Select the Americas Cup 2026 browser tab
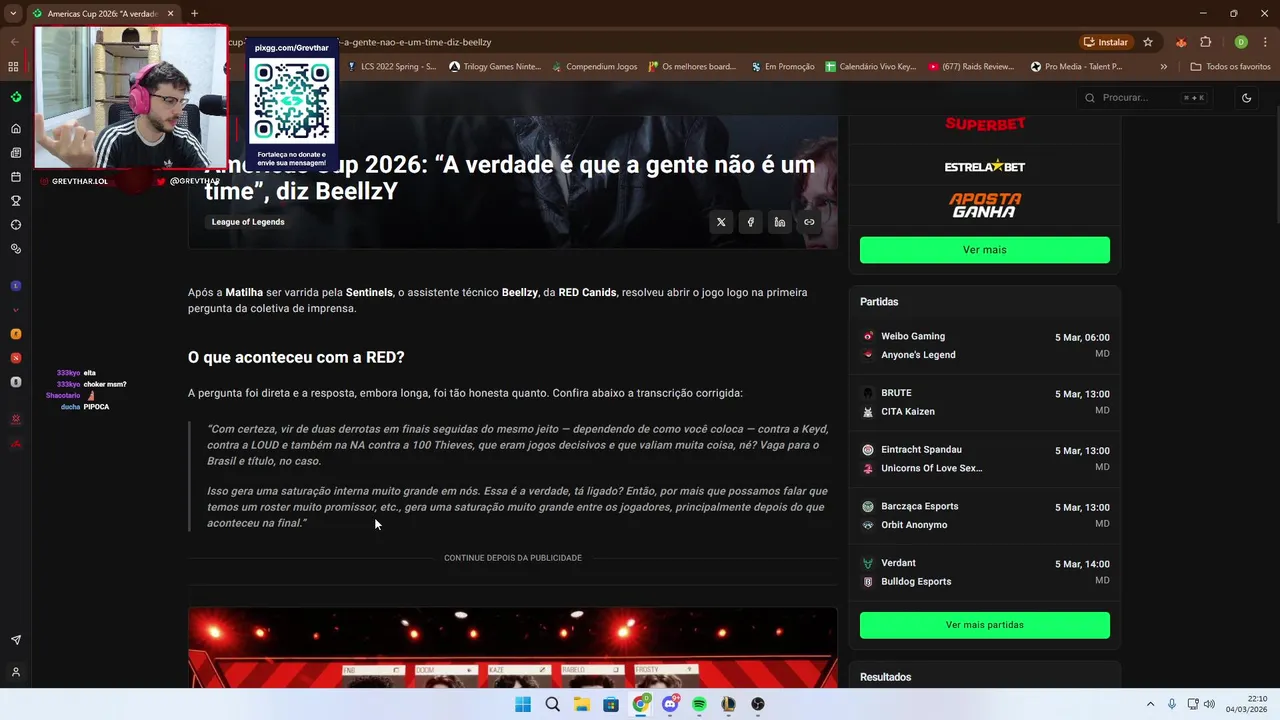This screenshot has height=720, width=1280. coord(102,14)
